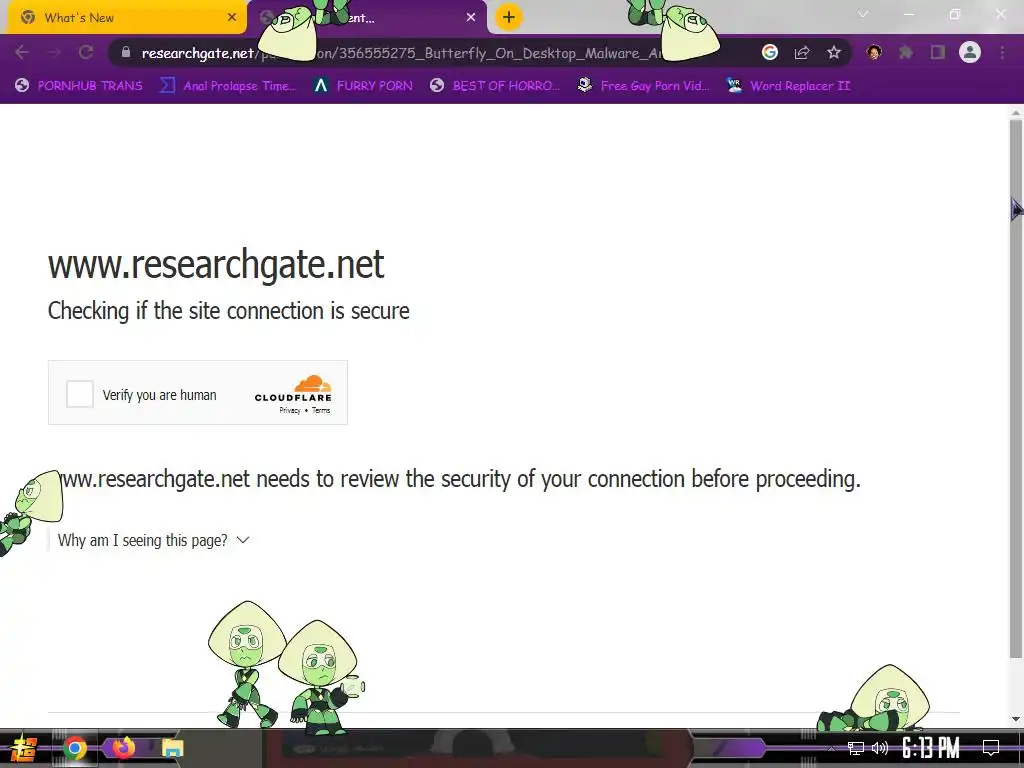Image resolution: width=1024 pixels, height=768 pixels.
Task: Minimize the Chrome window
Action: (x=908, y=14)
